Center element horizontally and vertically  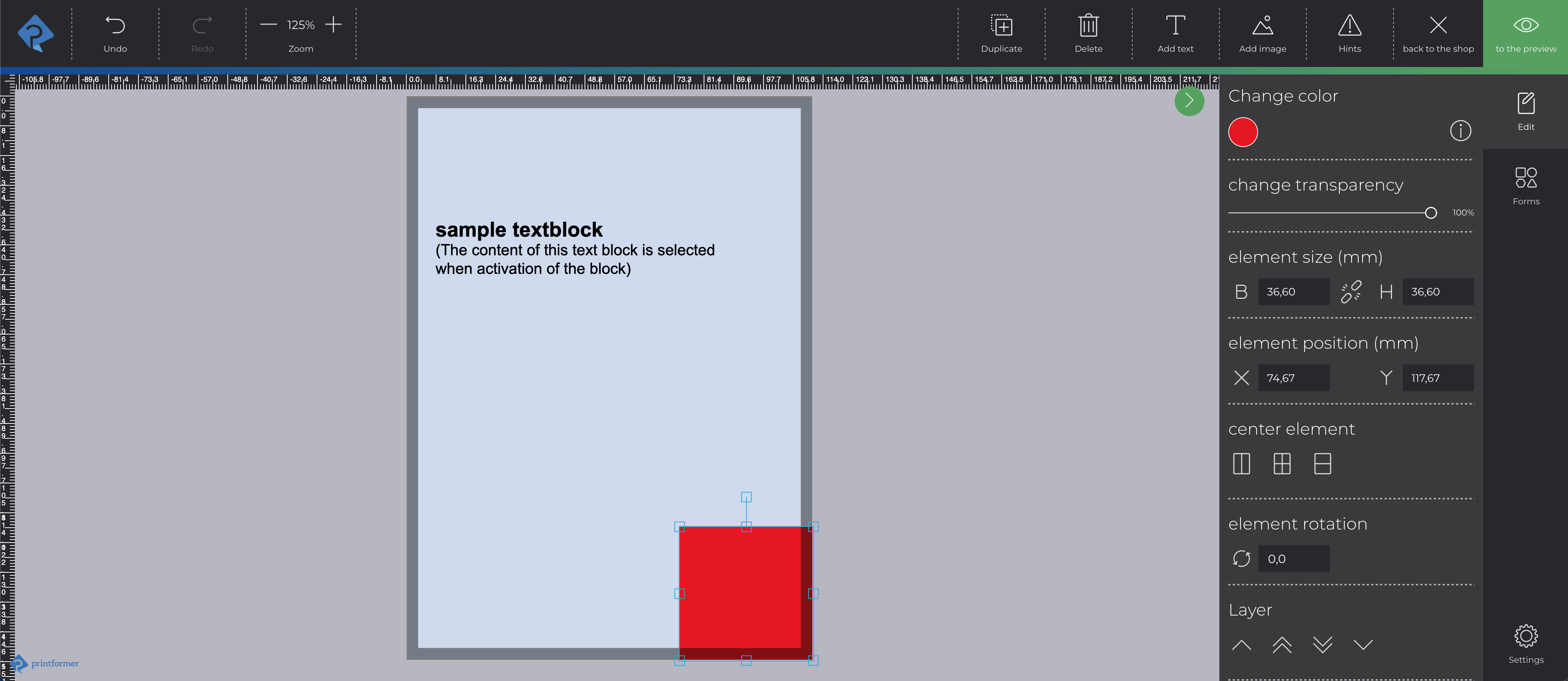[x=1282, y=464]
